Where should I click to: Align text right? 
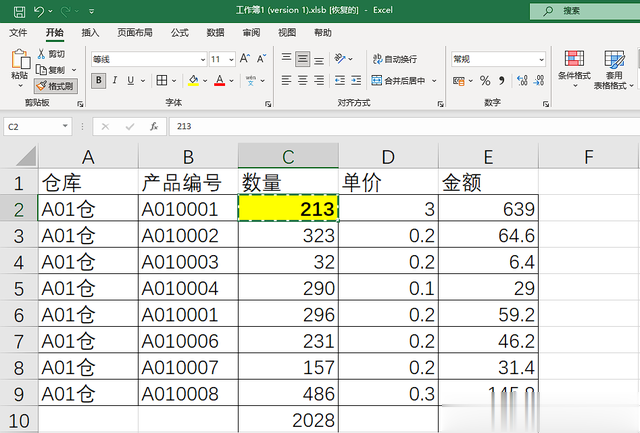pos(319,80)
